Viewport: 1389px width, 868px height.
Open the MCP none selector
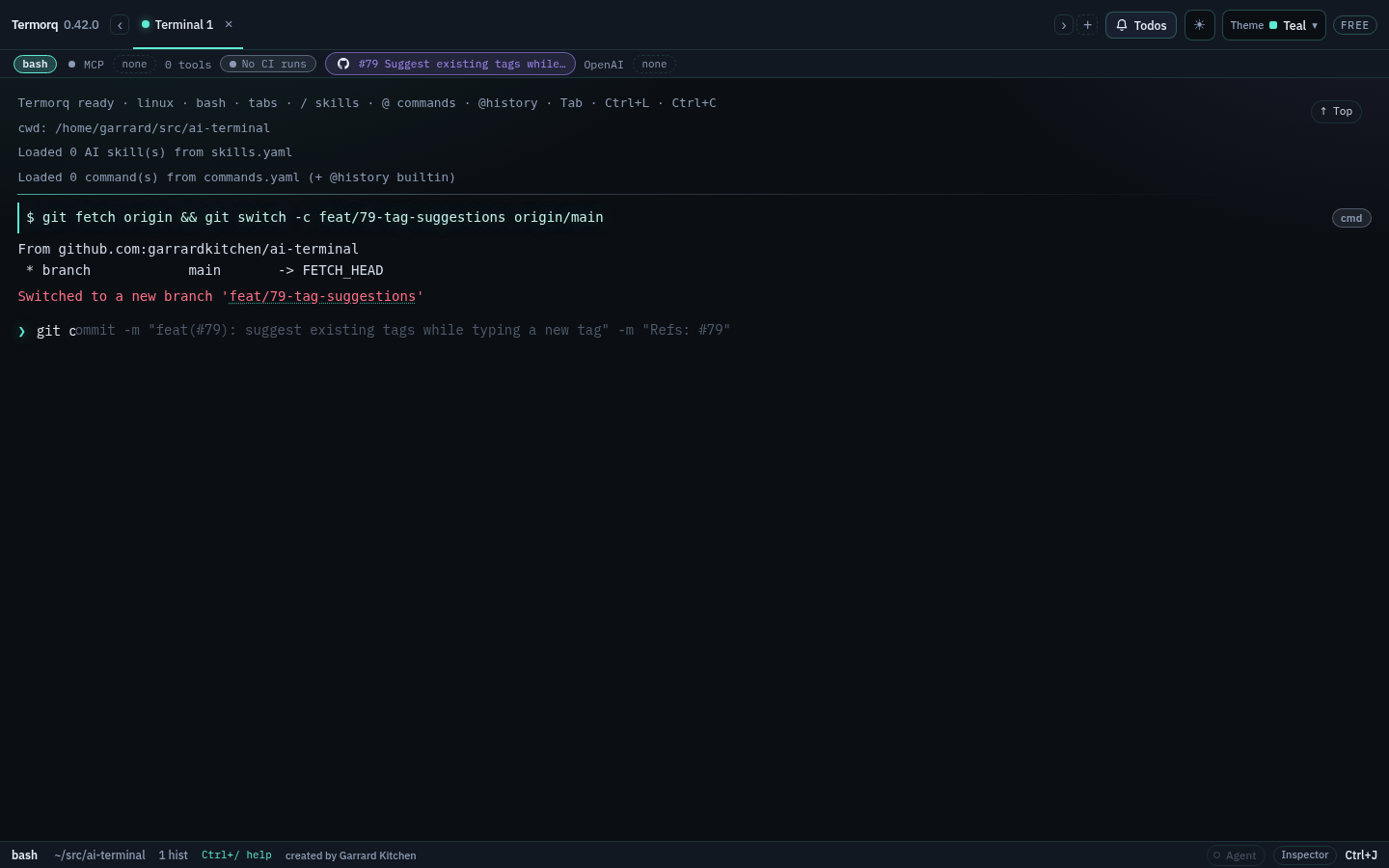(x=134, y=65)
